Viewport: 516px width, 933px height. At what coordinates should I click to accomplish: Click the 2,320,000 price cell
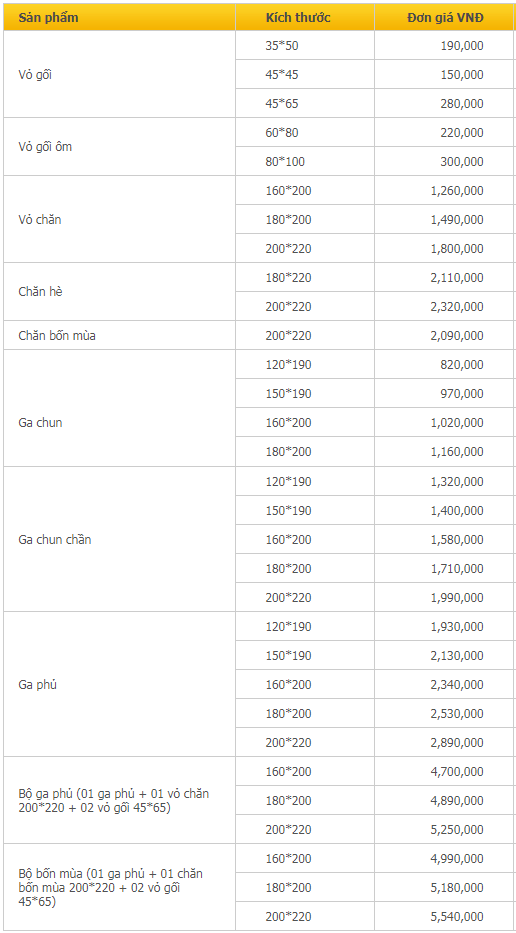[443, 306]
